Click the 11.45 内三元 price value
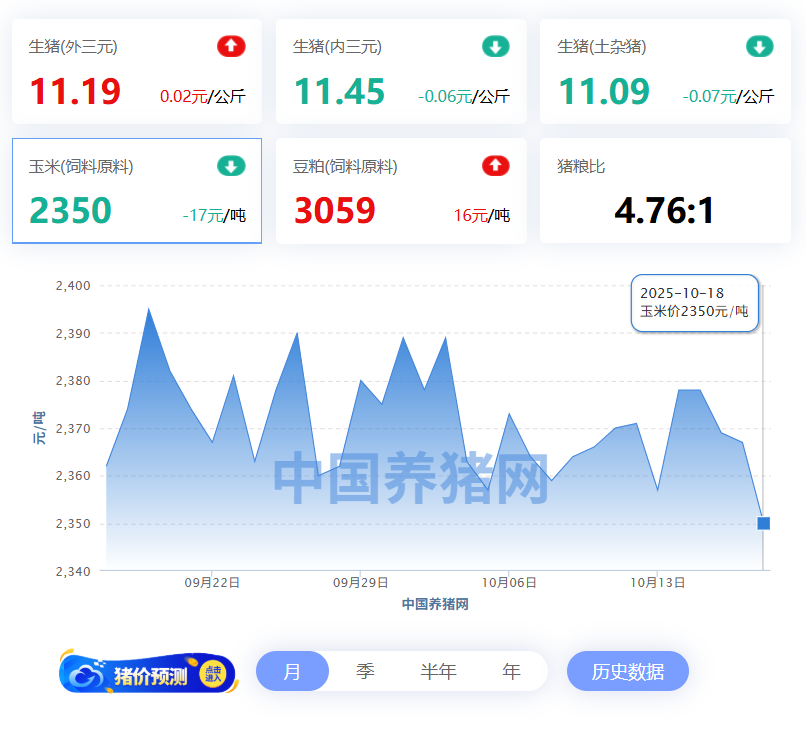Viewport: 806px width, 739px height. (x=339, y=92)
